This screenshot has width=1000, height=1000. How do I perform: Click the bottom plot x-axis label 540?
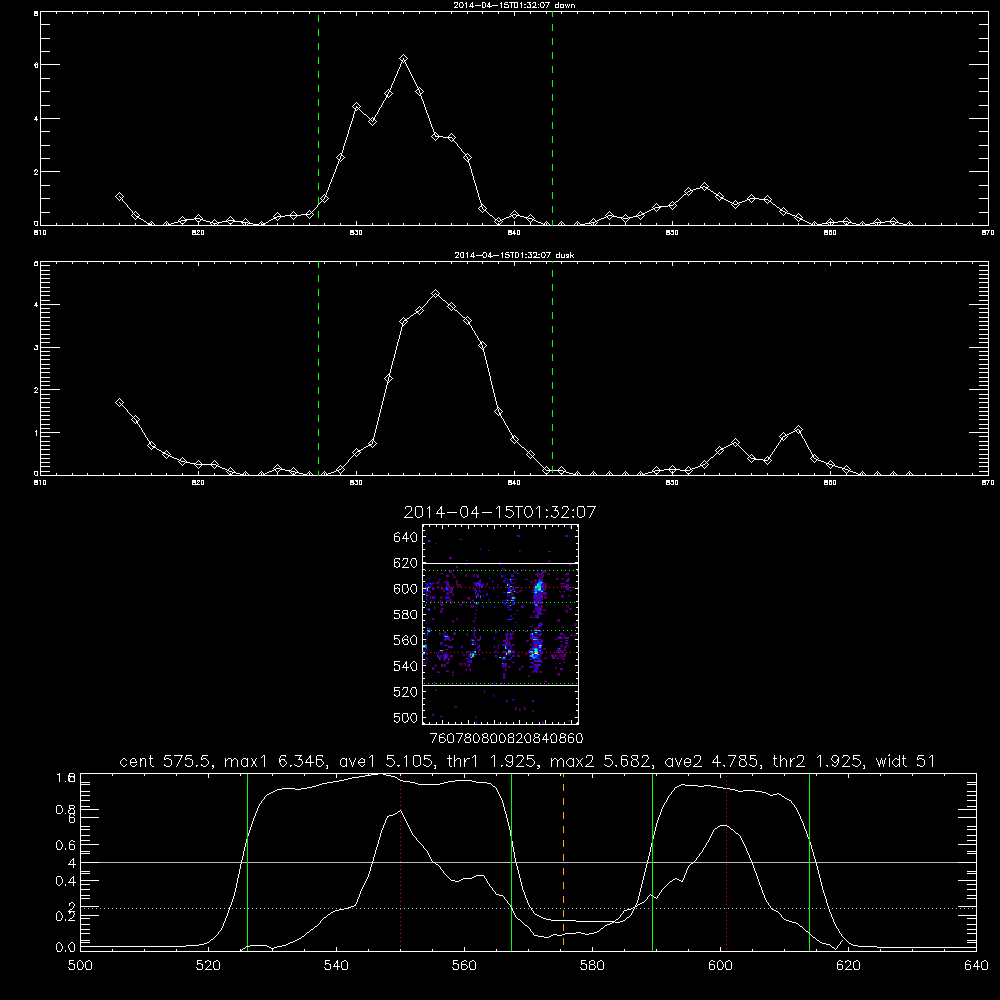click(x=336, y=966)
